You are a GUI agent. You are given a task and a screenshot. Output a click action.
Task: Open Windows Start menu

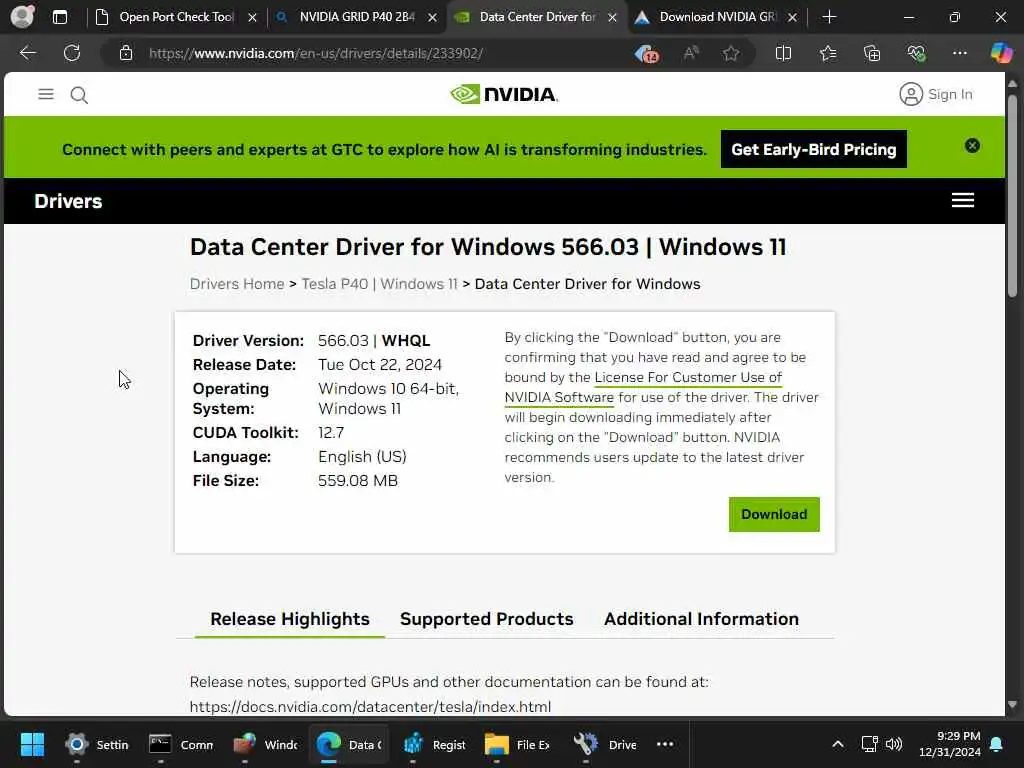32,744
